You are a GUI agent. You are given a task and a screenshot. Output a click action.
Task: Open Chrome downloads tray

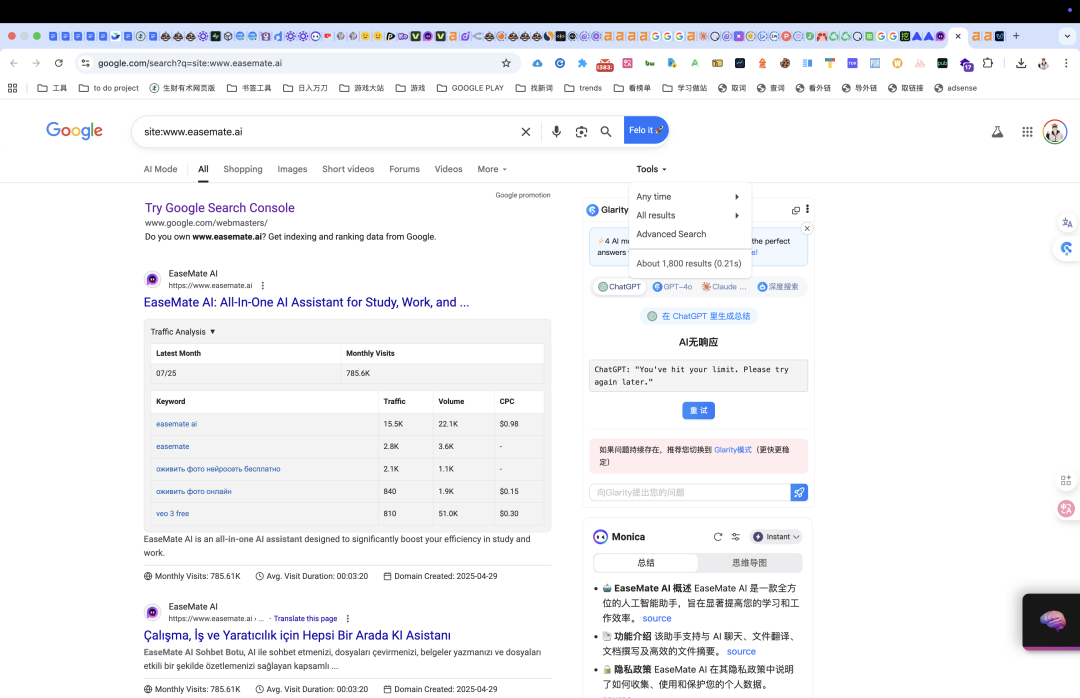point(1021,63)
